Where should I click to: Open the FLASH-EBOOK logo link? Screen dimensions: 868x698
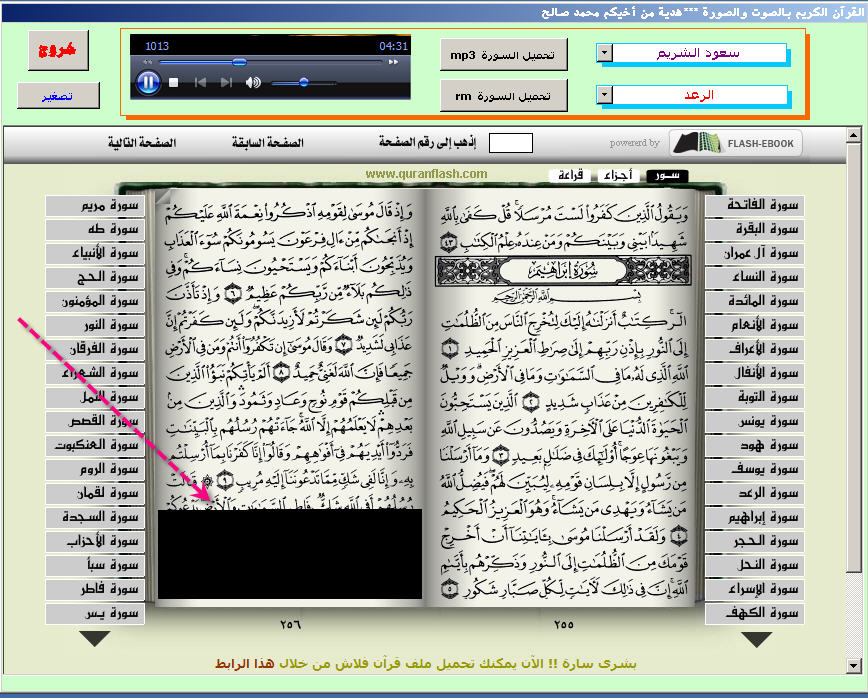[x=736, y=143]
